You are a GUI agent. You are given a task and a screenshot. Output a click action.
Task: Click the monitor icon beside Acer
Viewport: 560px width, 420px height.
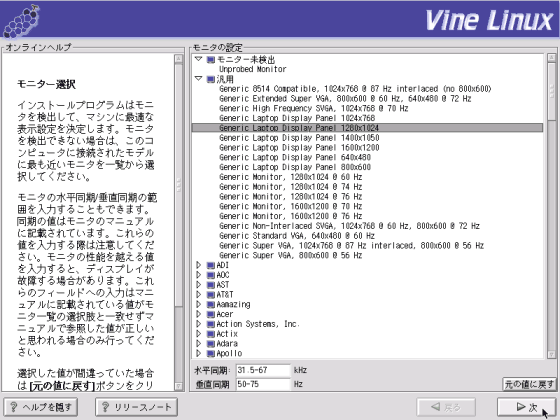point(211,315)
